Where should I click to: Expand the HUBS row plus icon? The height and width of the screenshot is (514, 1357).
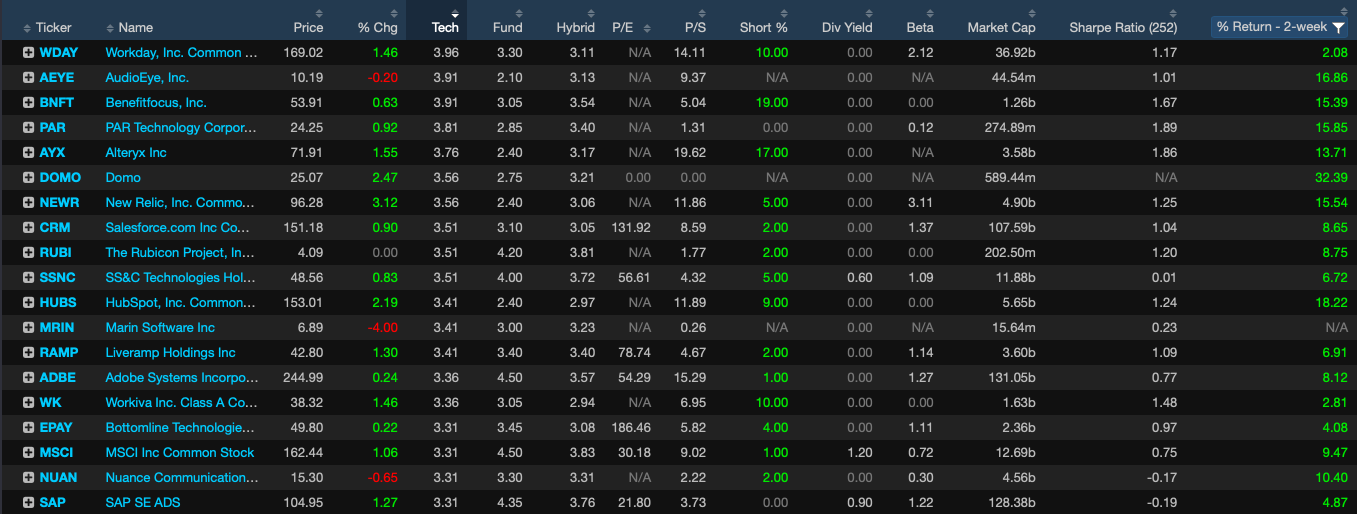28,302
